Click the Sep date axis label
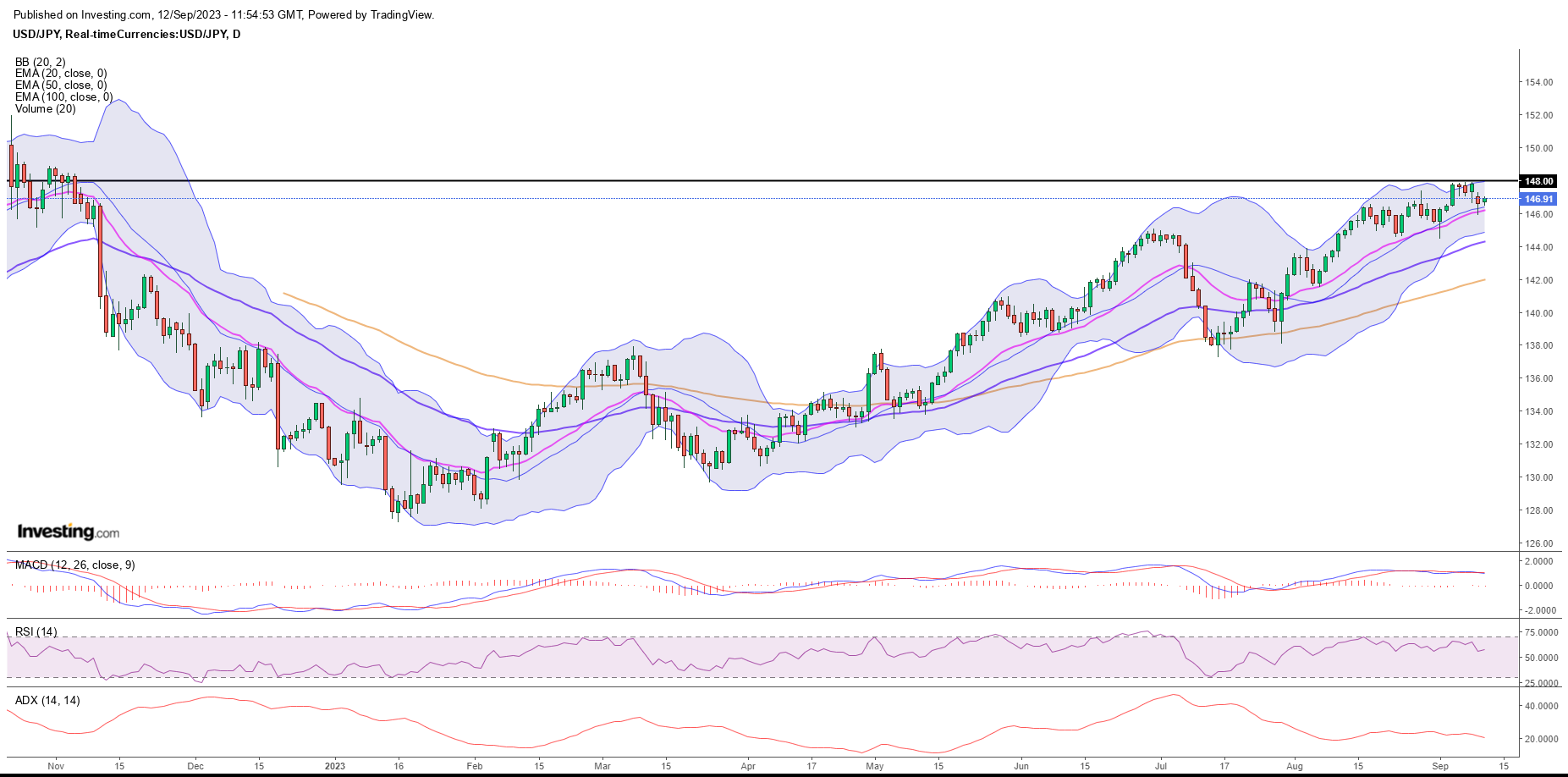 pyautogui.click(x=1440, y=767)
